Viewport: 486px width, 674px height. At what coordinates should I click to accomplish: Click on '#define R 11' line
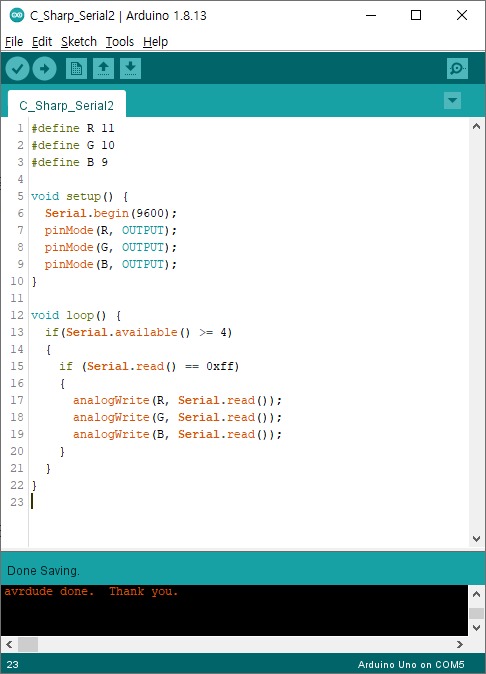pos(73,128)
